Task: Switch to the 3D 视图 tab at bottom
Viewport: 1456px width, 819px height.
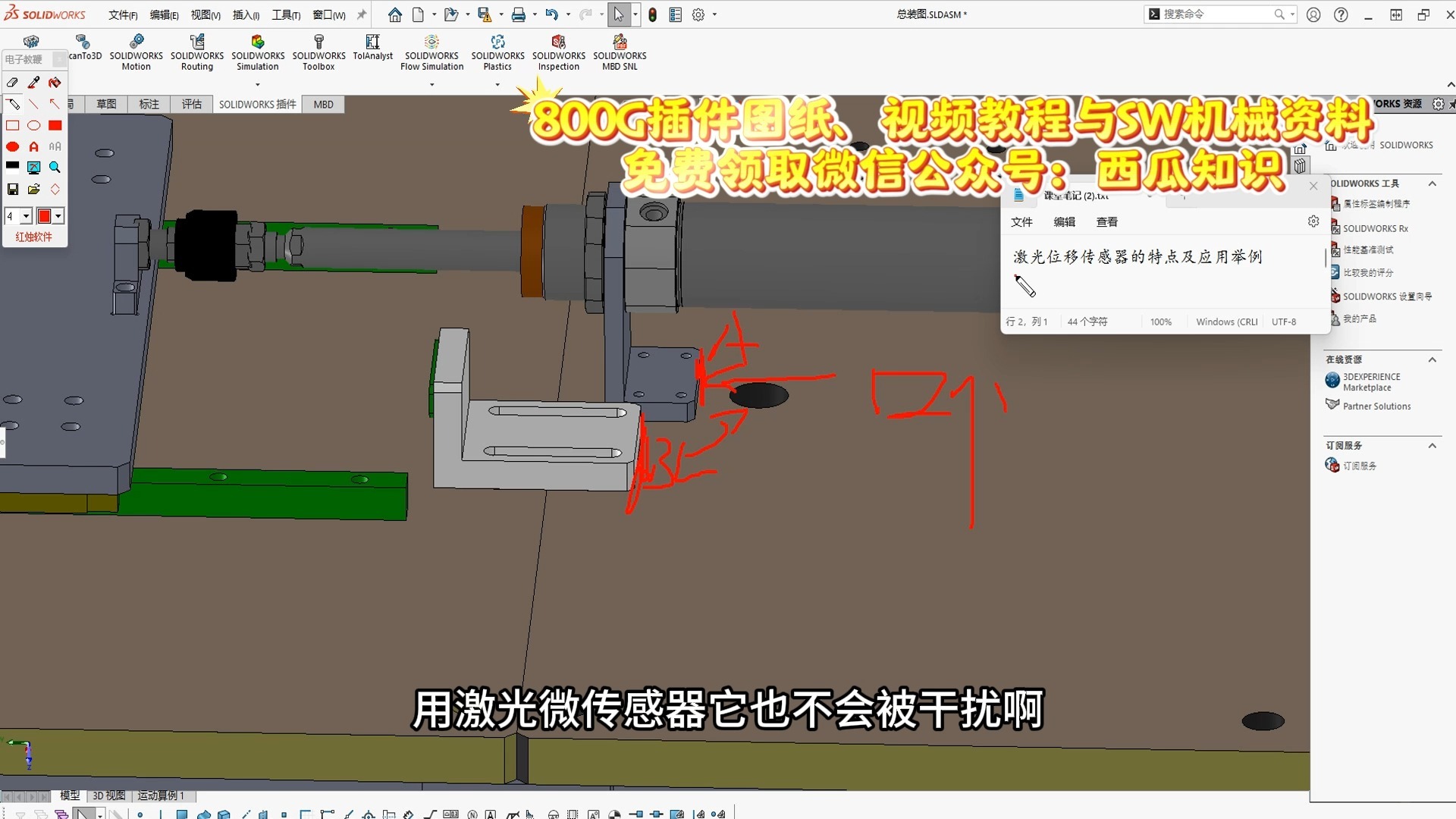Action: [x=108, y=795]
